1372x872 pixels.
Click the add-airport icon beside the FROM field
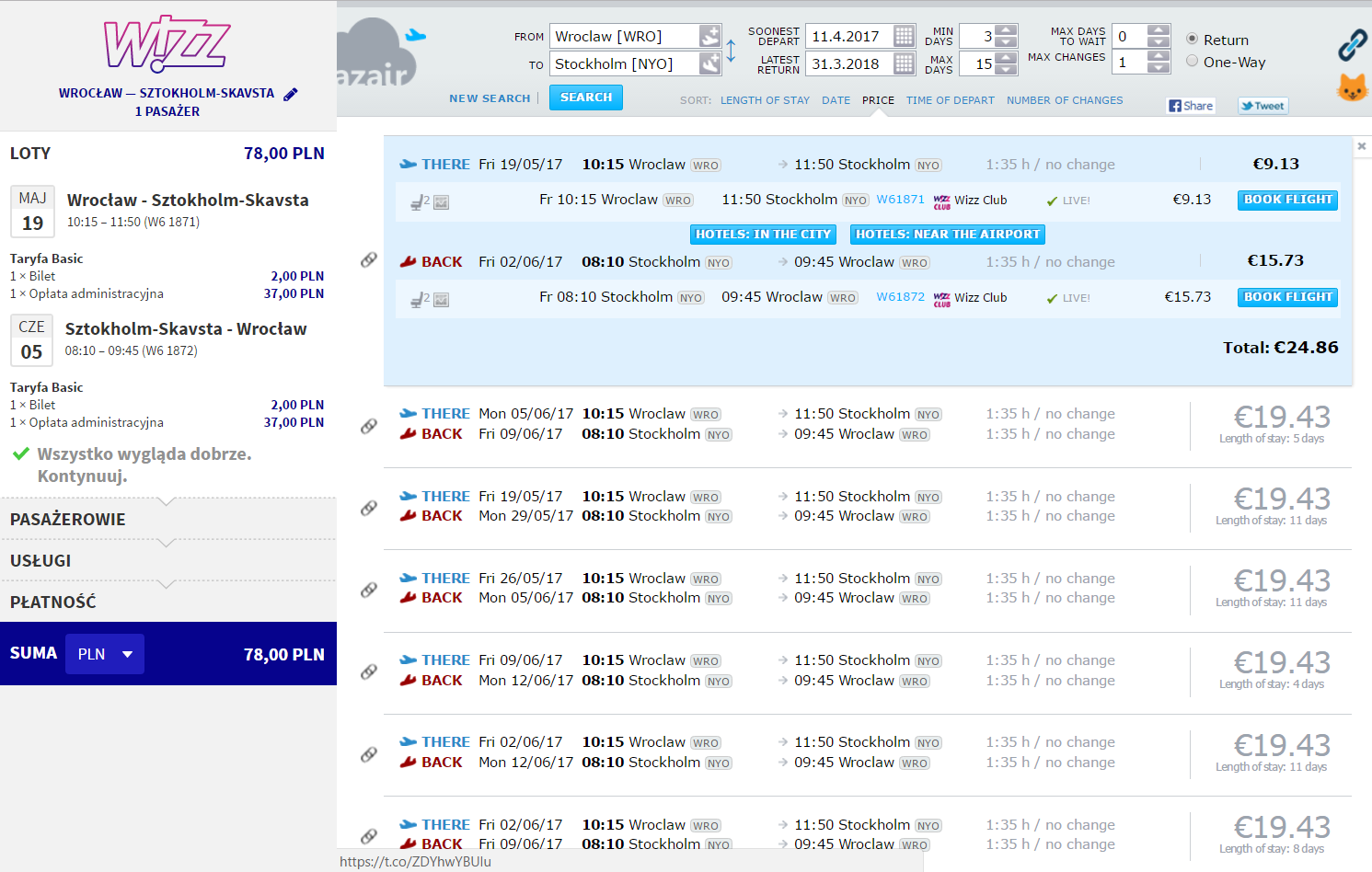tap(709, 36)
